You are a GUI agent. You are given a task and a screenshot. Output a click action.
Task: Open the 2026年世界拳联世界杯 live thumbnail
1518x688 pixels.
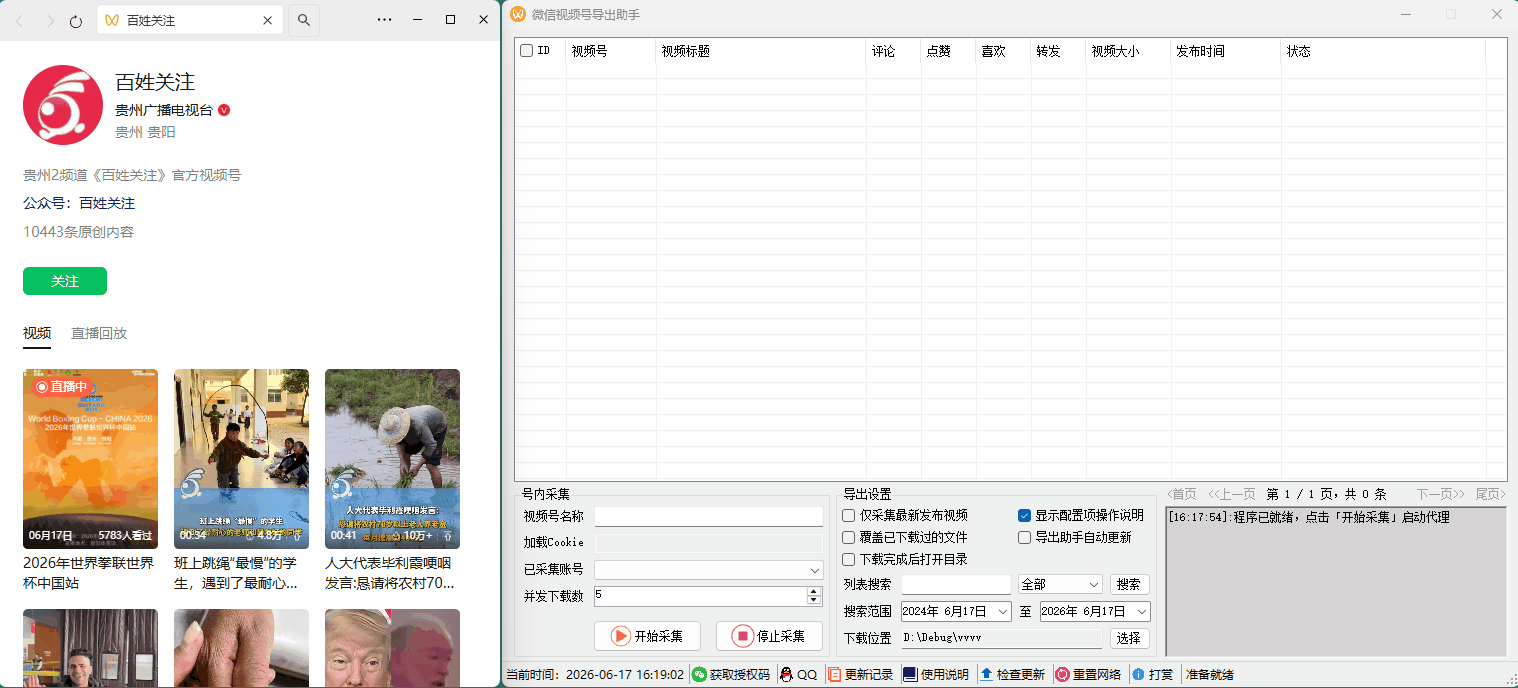point(90,459)
